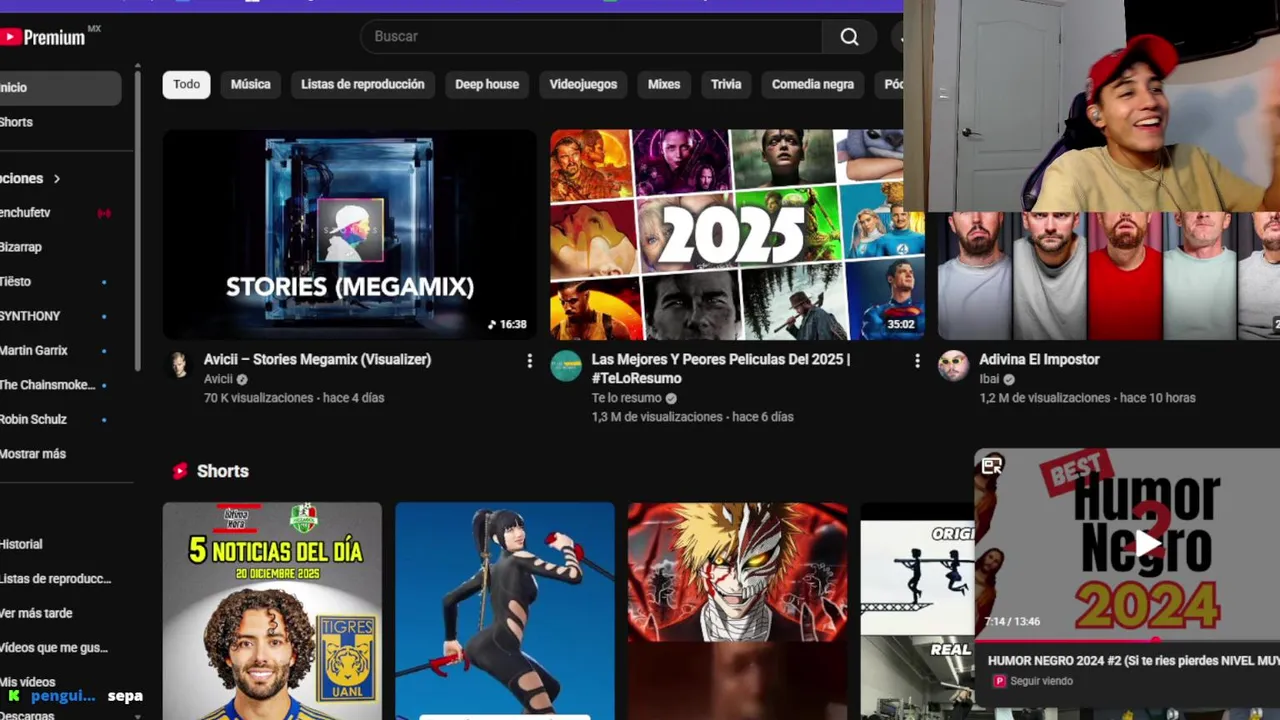Click the 16:38 duration badge
The image size is (1280, 720).
pos(507,325)
